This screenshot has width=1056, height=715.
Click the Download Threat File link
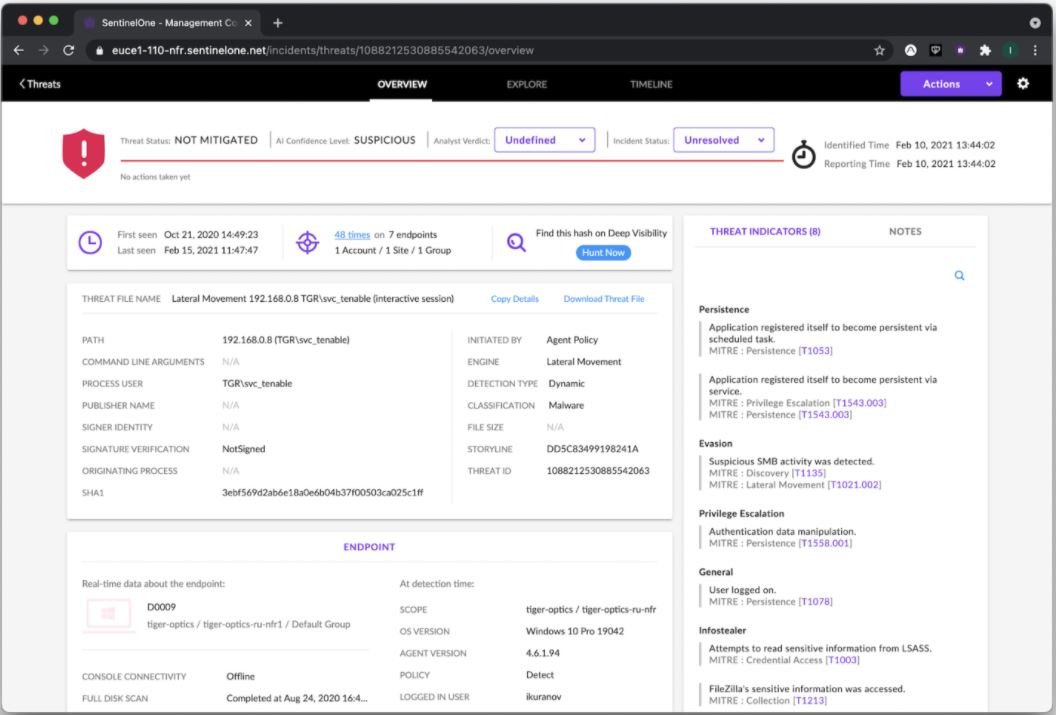pos(604,299)
